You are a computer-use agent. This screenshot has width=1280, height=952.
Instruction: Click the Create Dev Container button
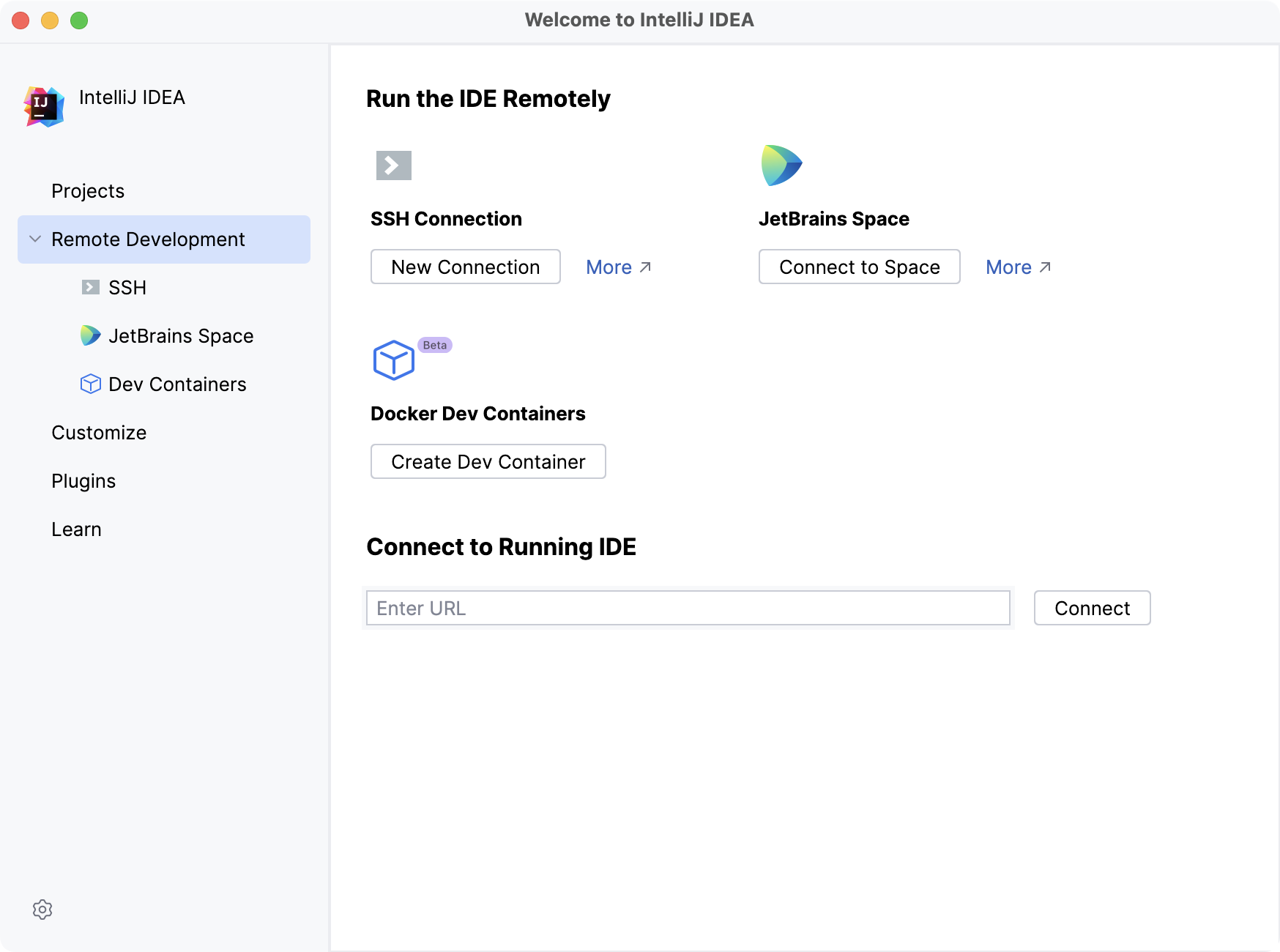click(488, 461)
